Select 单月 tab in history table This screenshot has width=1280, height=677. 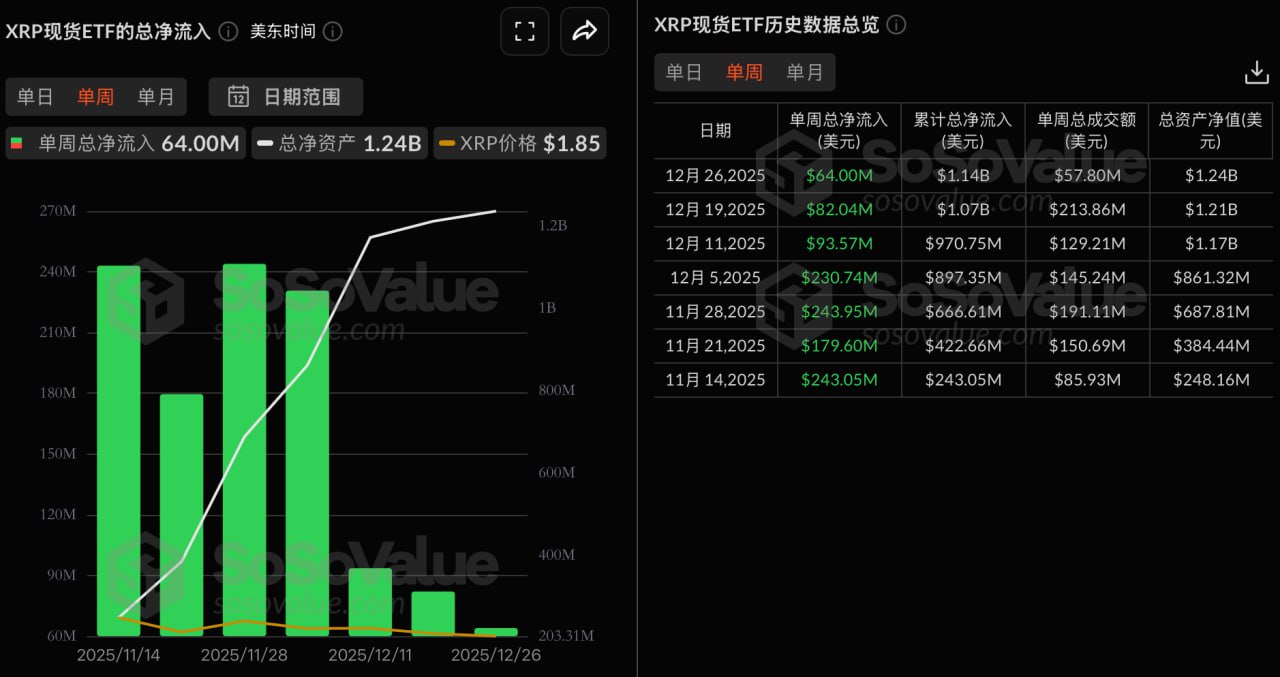[804, 72]
